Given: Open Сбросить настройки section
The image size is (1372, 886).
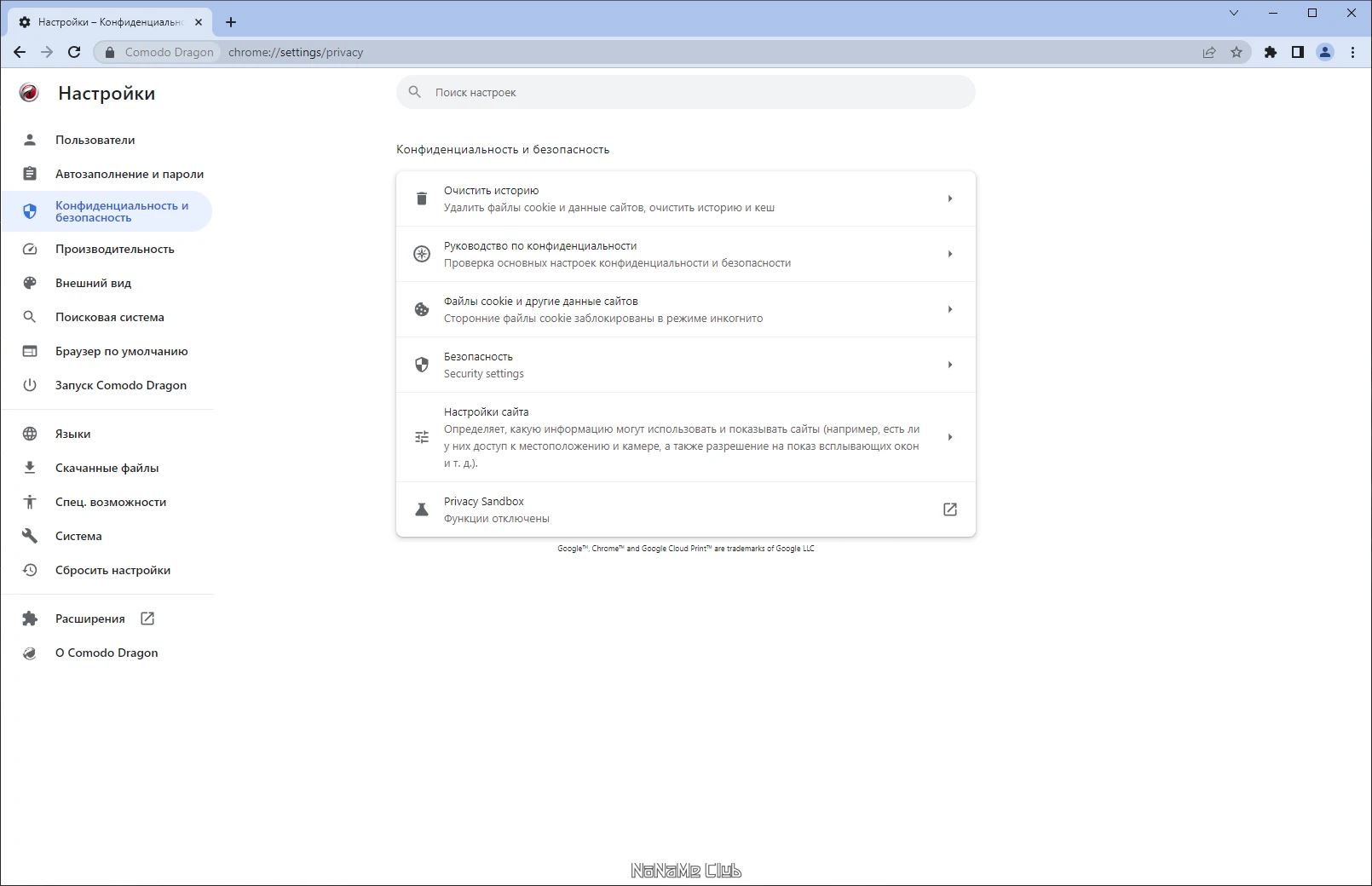Looking at the screenshot, I should click(107, 570).
